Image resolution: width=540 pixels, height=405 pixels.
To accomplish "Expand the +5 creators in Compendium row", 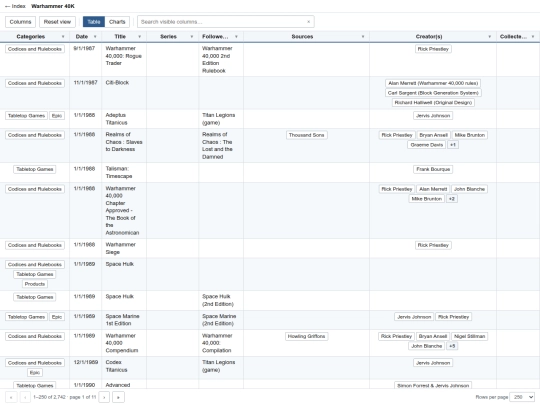I will (452, 346).
